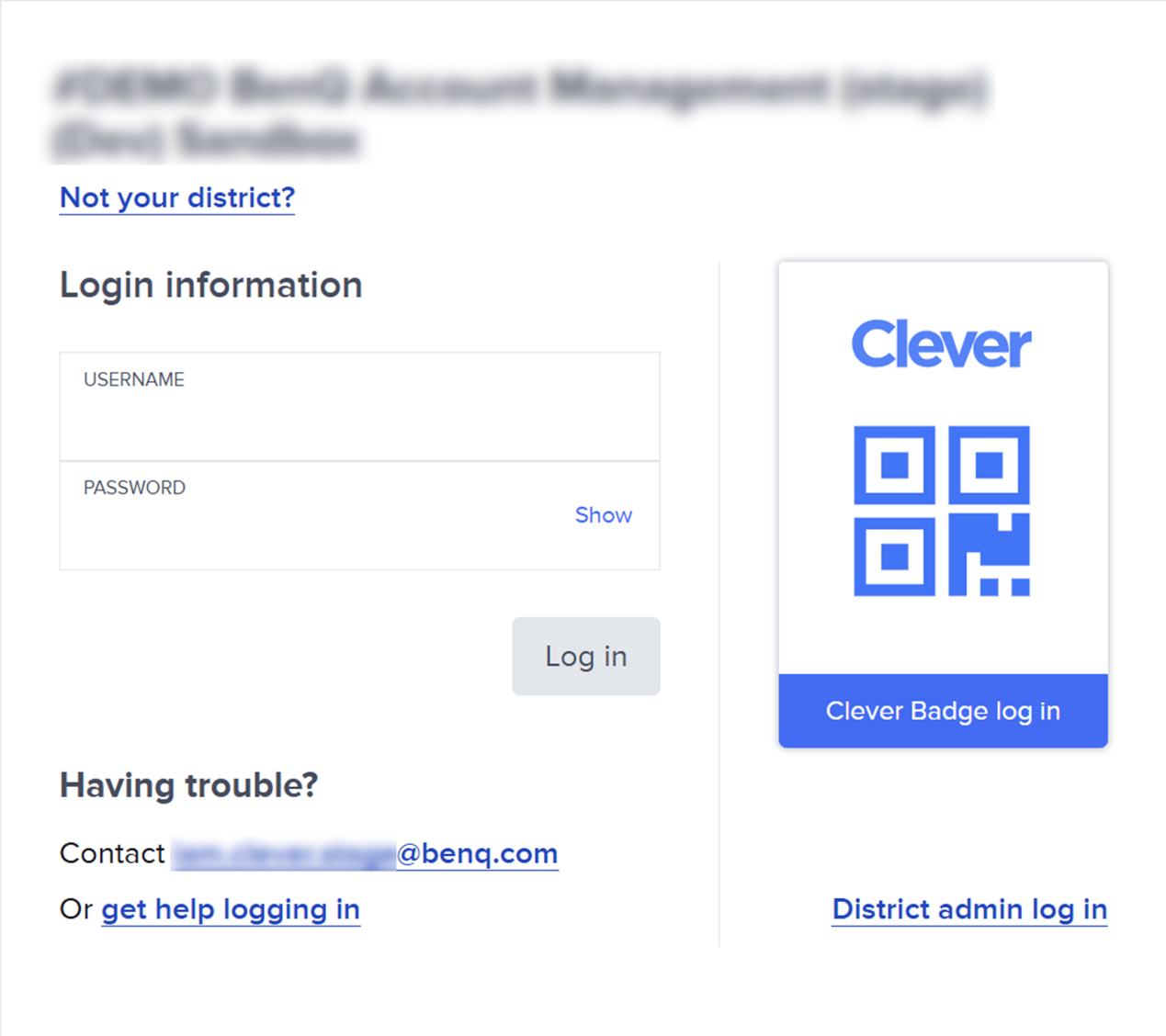Click the Log in button

(x=586, y=657)
